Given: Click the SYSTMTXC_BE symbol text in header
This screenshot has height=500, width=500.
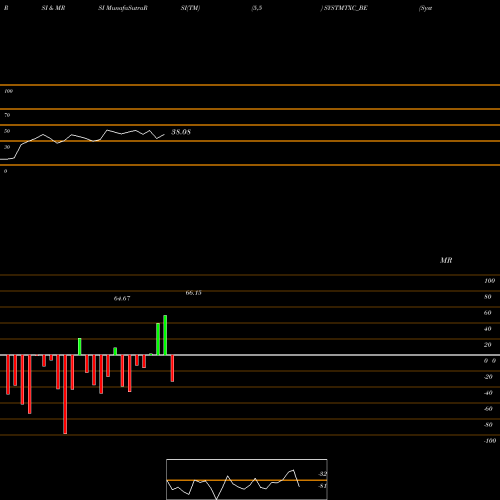Looking at the screenshot, I should click(x=346, y=8).
